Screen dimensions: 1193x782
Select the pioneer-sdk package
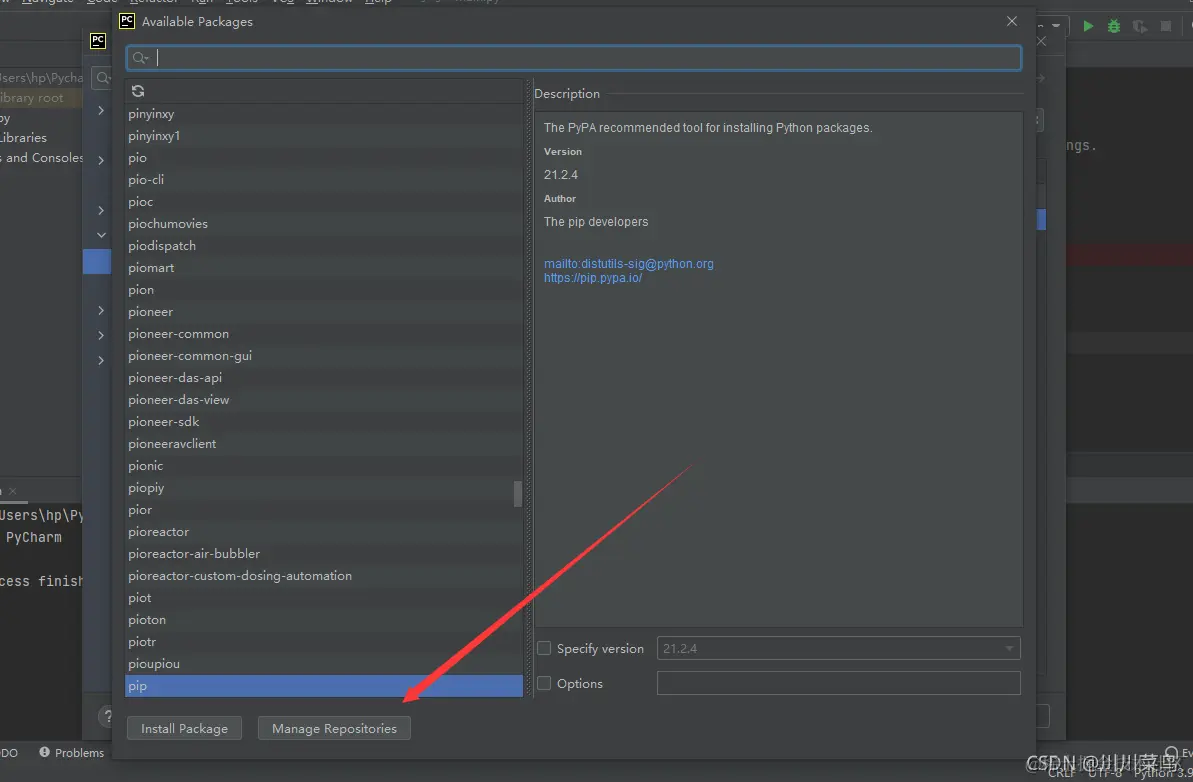coord(324,422)
